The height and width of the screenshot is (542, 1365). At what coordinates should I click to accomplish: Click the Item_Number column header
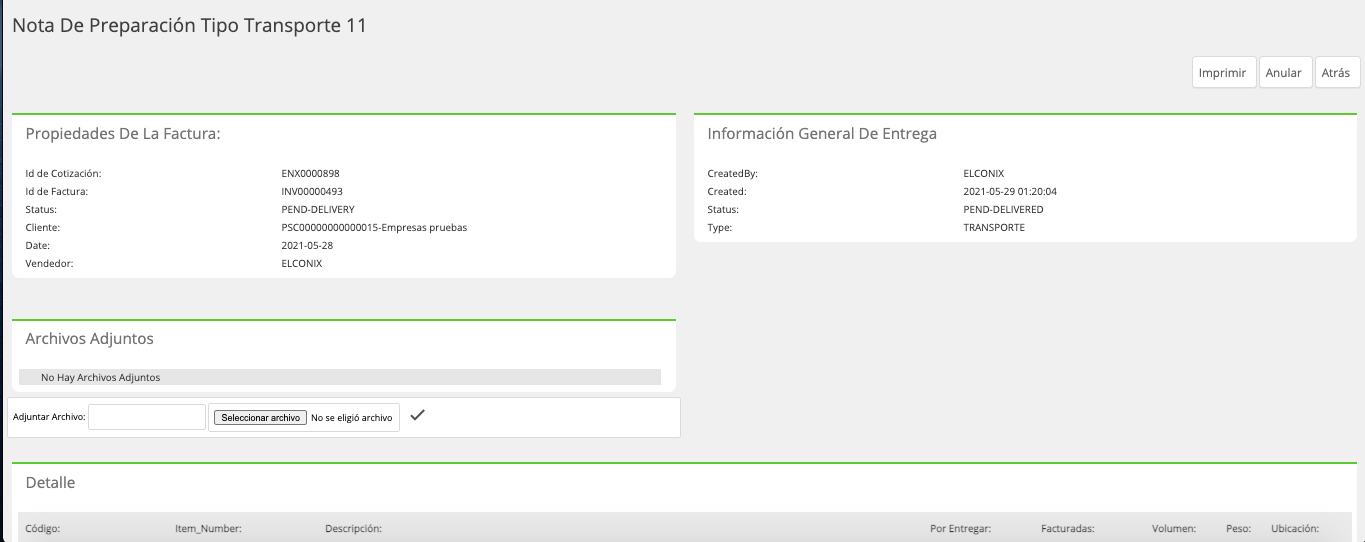(x=209, y=529)
